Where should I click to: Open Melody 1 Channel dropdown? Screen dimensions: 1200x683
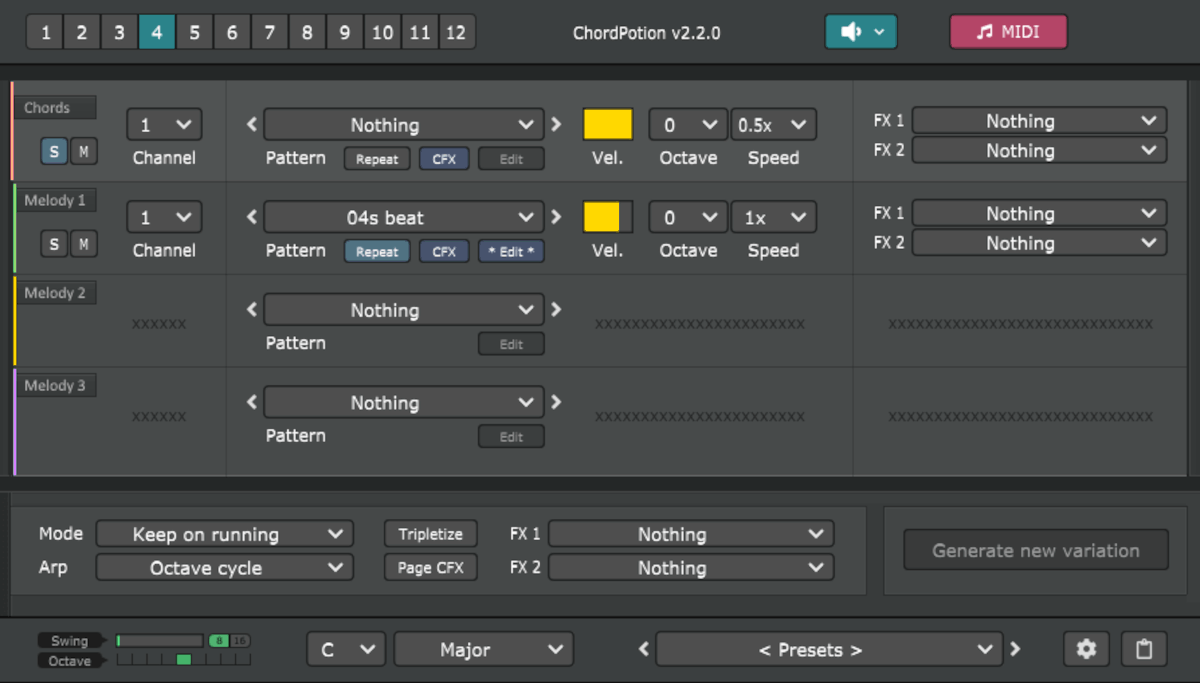pos(164,217)
